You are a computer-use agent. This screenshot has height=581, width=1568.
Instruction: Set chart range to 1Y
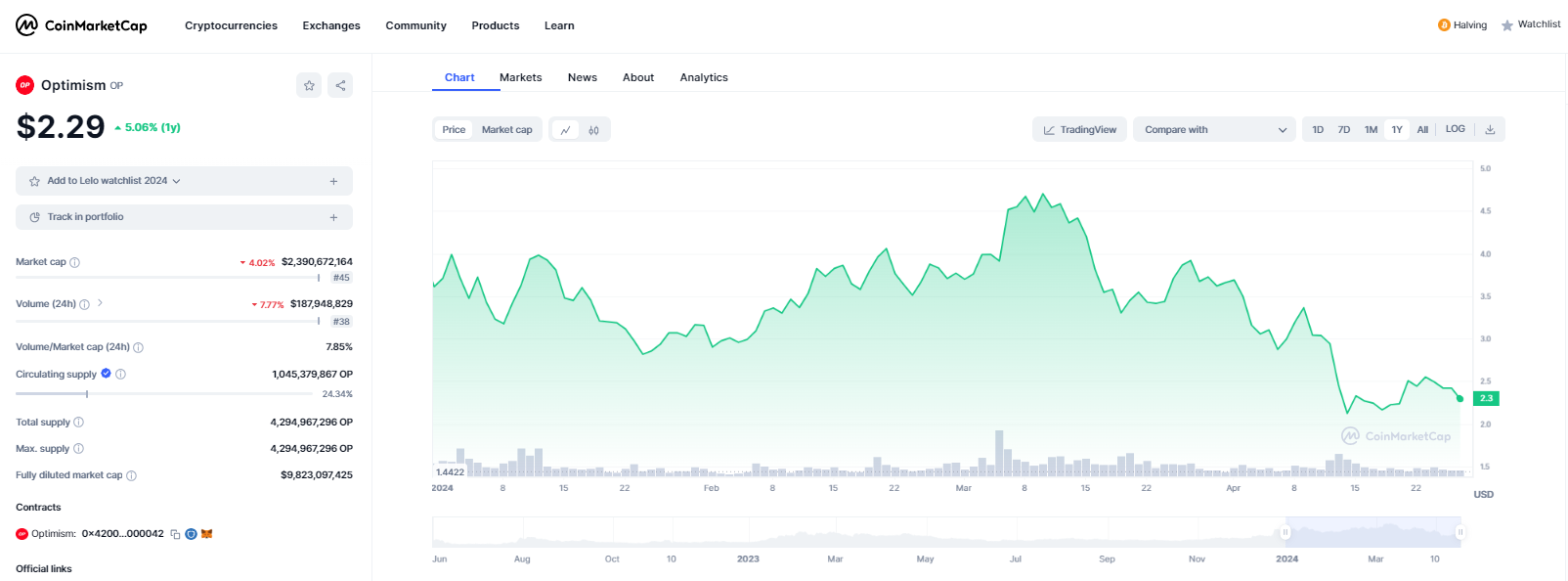pyautogui.click(x=1397, y=129)
